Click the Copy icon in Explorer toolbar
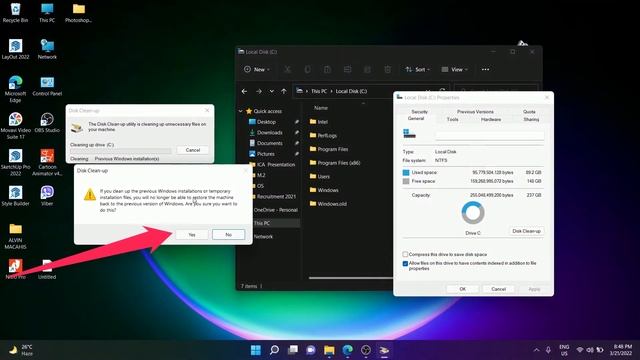This screenshot has width=640, height=360. click(307, 69)
